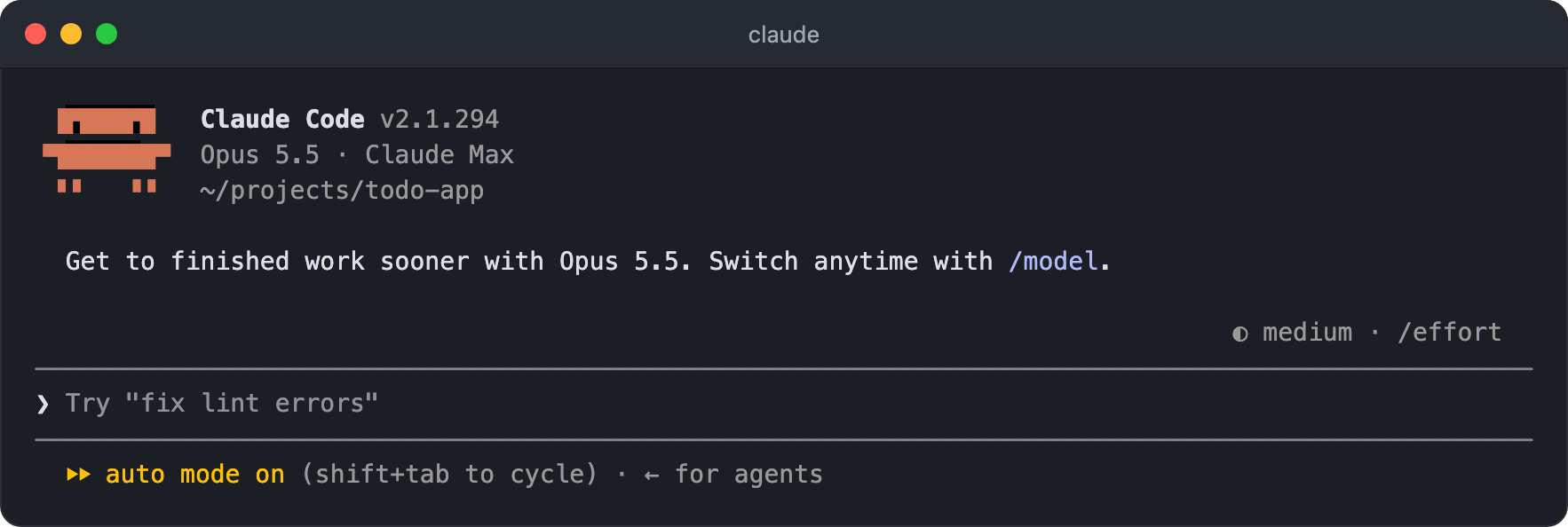Viewport: 1568px width, 527px height.
Task: Toggle the auto mode on indicator
Action: pyautogui.click(x=195, y=475)
